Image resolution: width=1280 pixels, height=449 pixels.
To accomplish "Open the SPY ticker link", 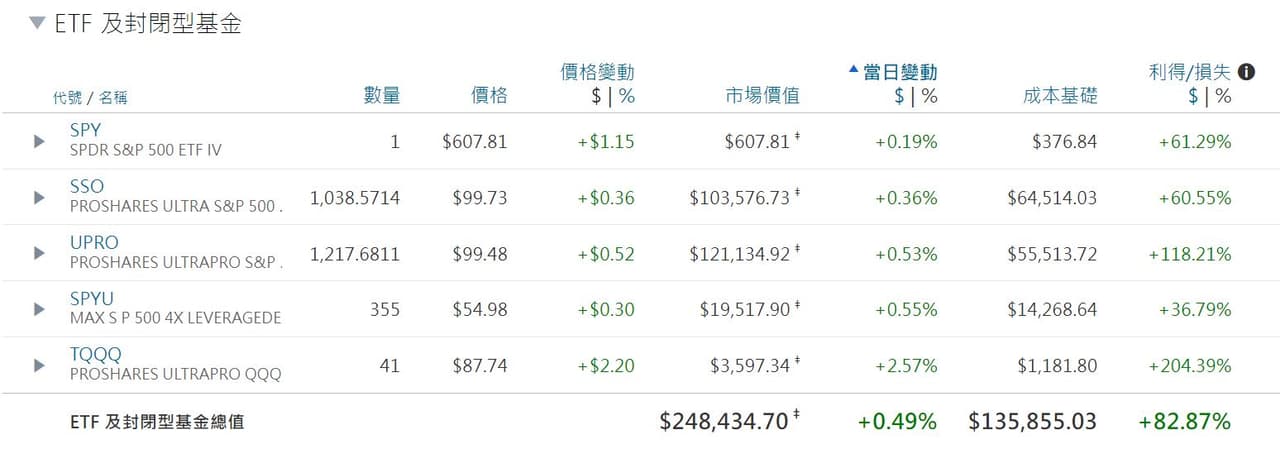I will pyautogui.click(x=86, y=130).
